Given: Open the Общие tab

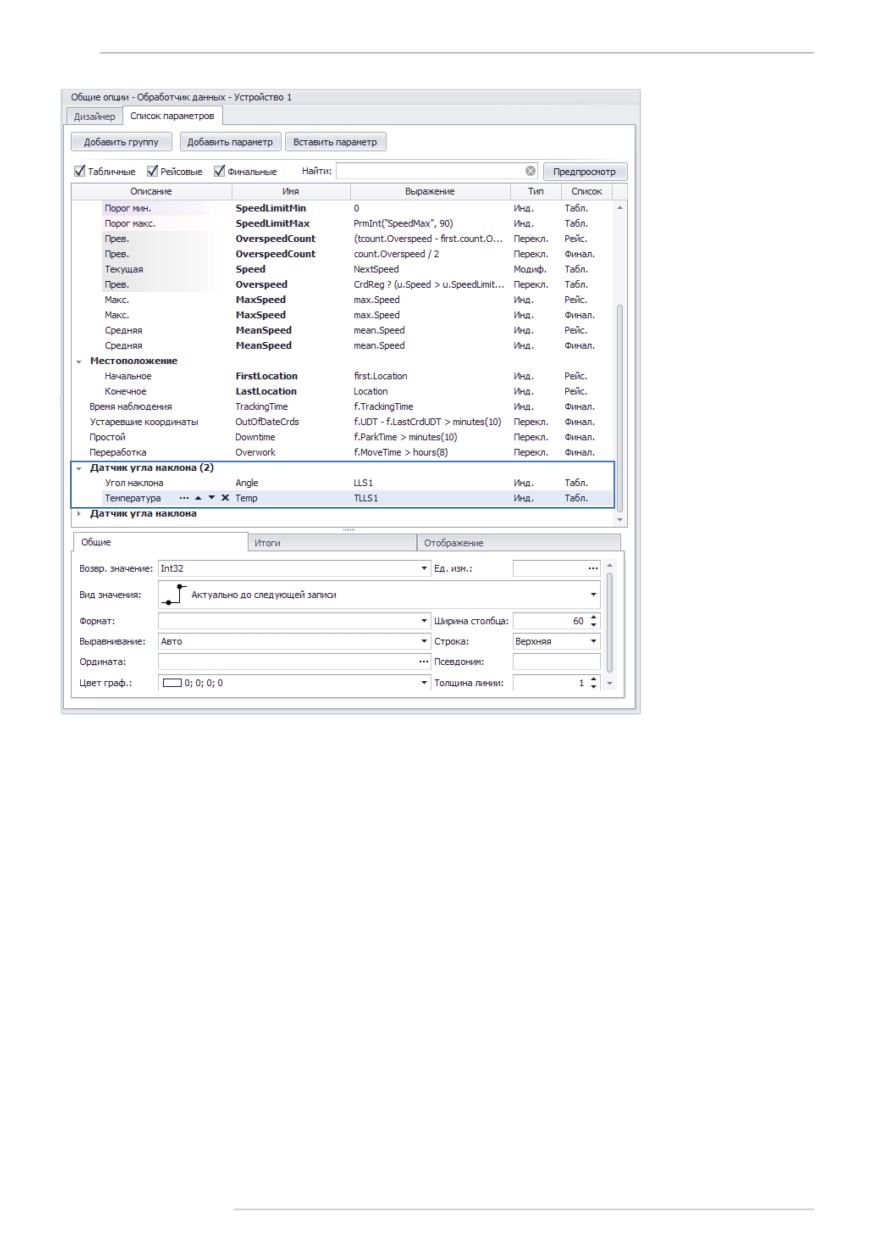Looking at the screenshot, I should 160,542.
